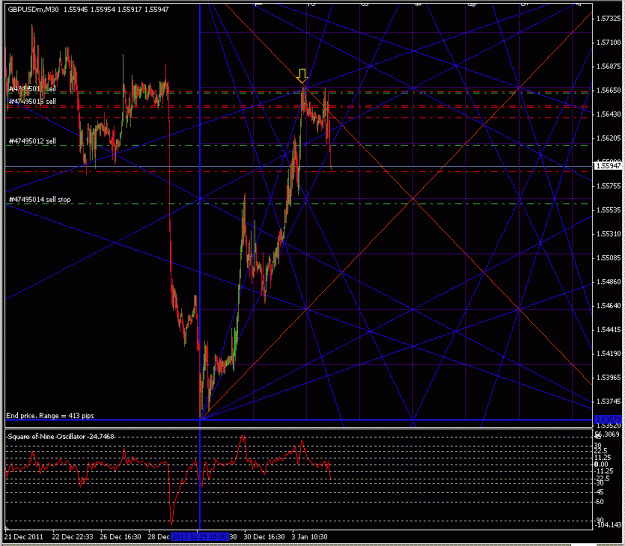Click the 30 Dec 16:30 time axis label

264,536
